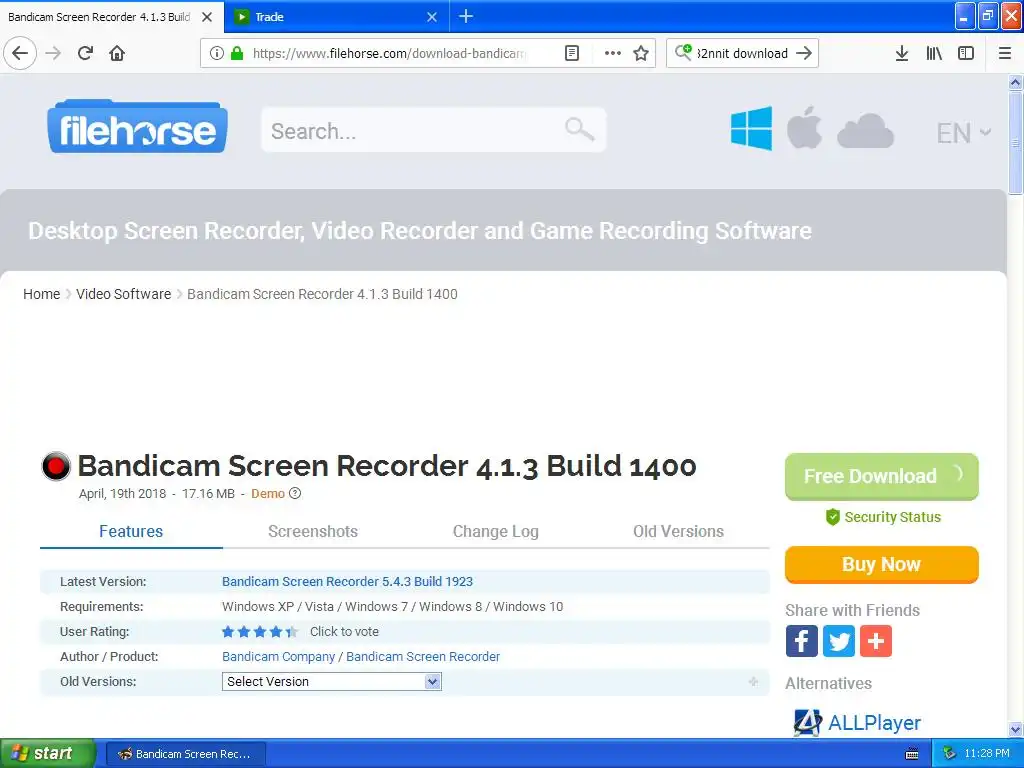This screenshot has width=1024, height=768.
Task: Switch to the Features tab
Action: coord(131,531)
